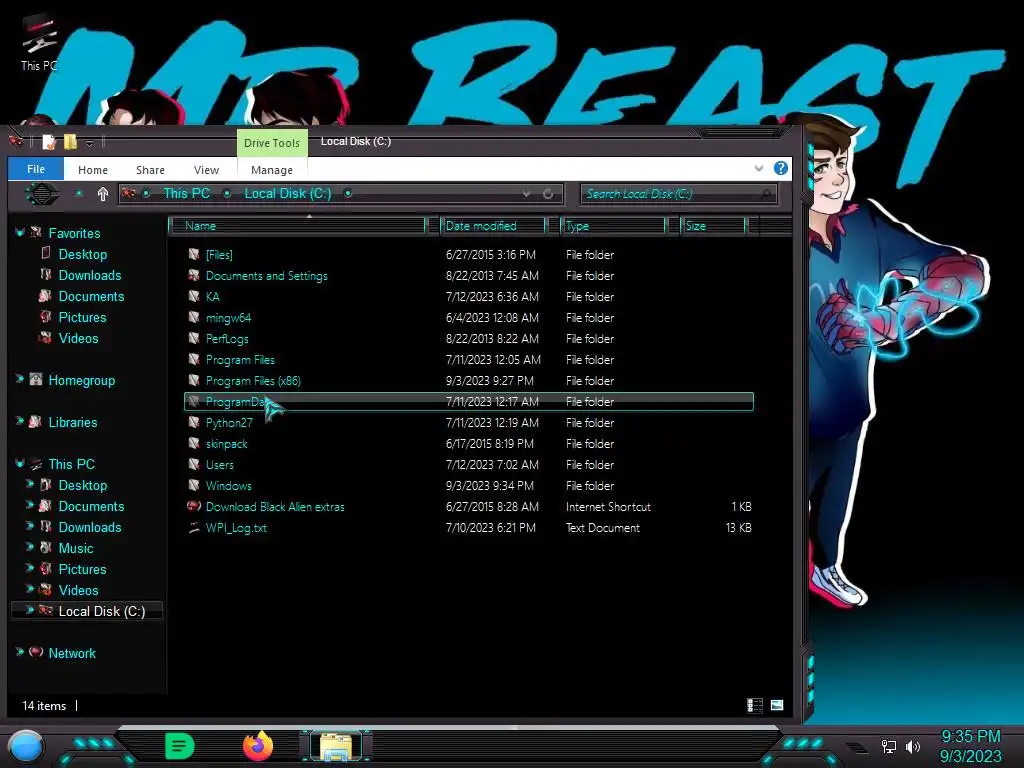Switch to the Share ribbon tab
Image resolution: width=1024 pixels, height=768 pixels.
(150, 170)
